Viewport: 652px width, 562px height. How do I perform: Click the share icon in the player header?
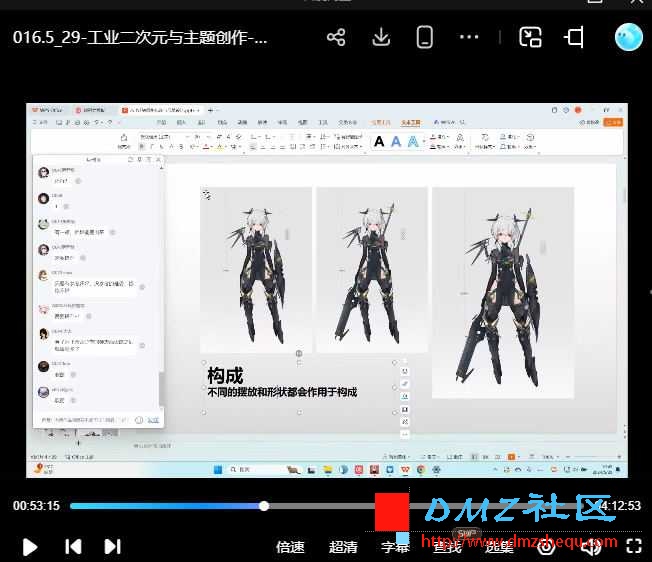pos(336,37)
